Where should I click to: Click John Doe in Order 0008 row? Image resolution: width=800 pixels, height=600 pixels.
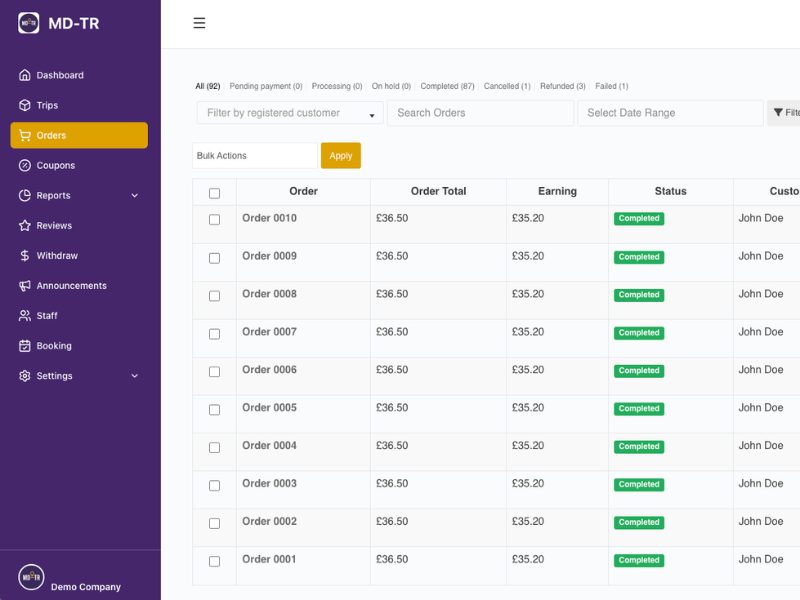click(761, 294)
